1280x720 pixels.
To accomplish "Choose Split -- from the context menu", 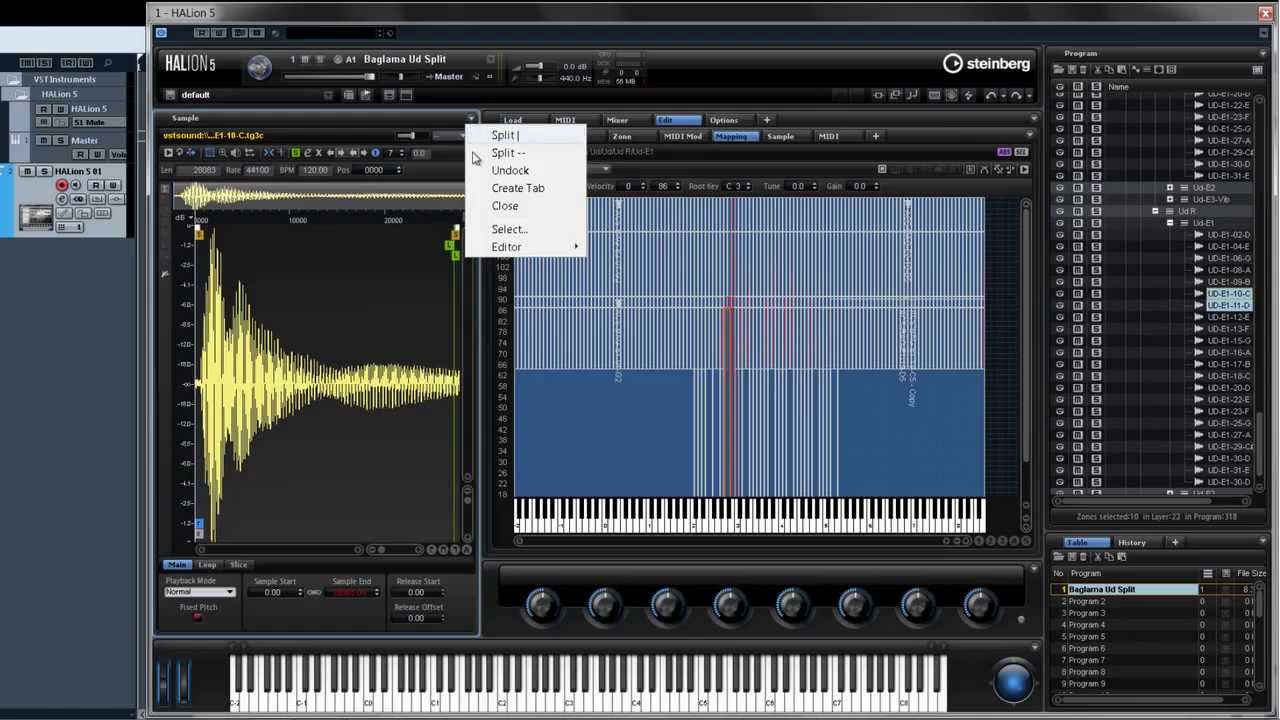I will pos(508,153).
